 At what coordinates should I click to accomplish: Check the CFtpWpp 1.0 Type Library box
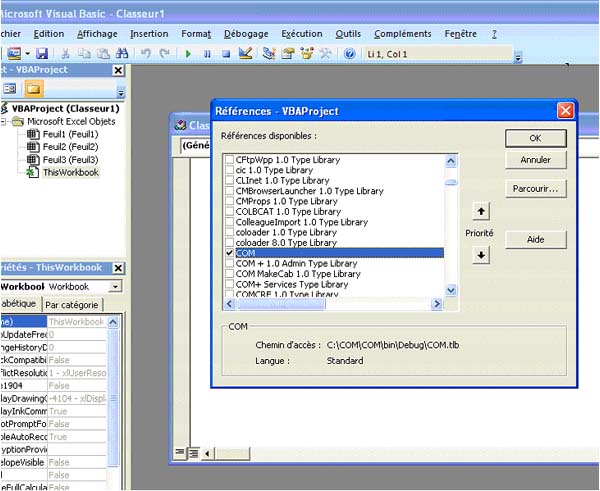coord(229,159)
